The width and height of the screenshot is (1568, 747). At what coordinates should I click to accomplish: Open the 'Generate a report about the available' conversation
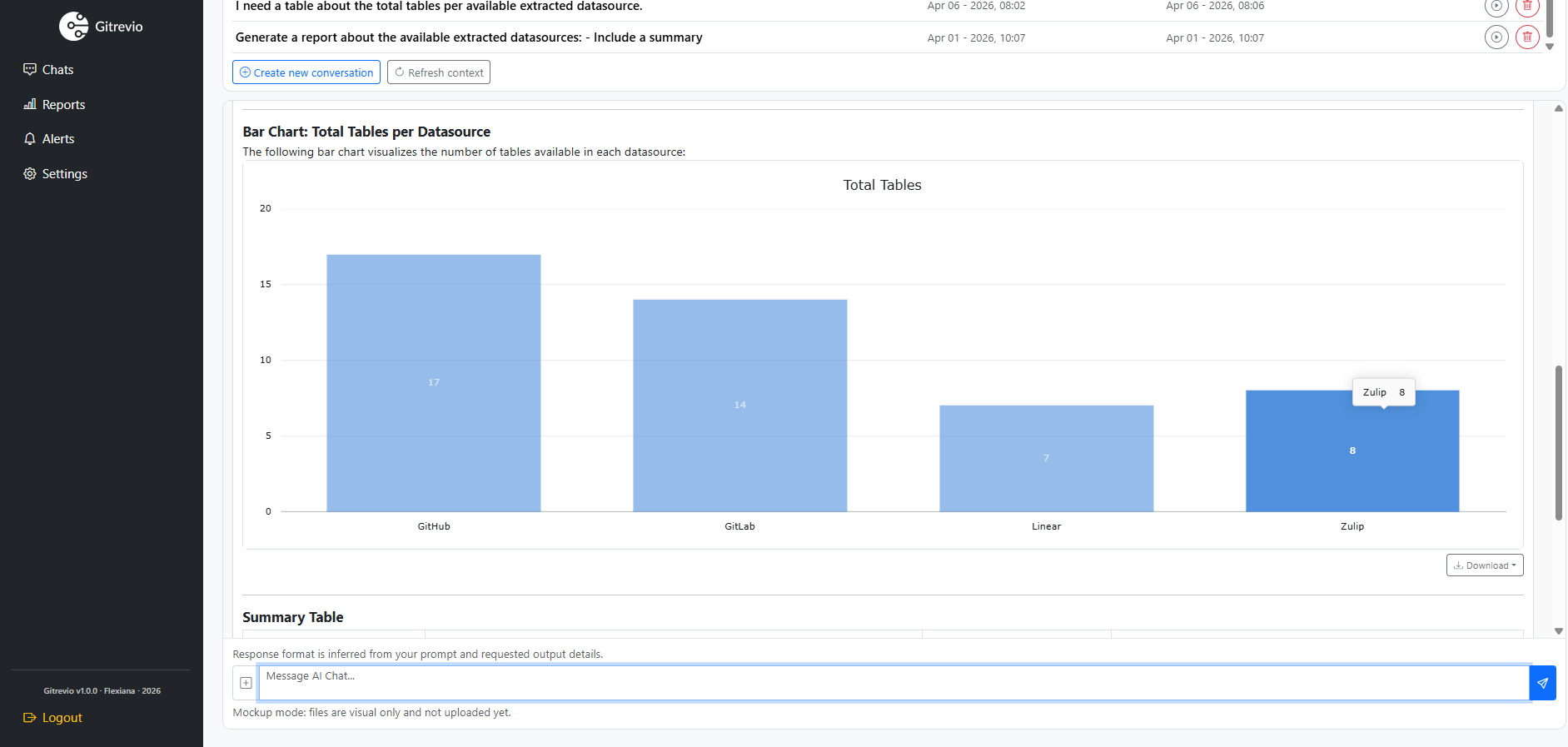[x=469, y=37]
